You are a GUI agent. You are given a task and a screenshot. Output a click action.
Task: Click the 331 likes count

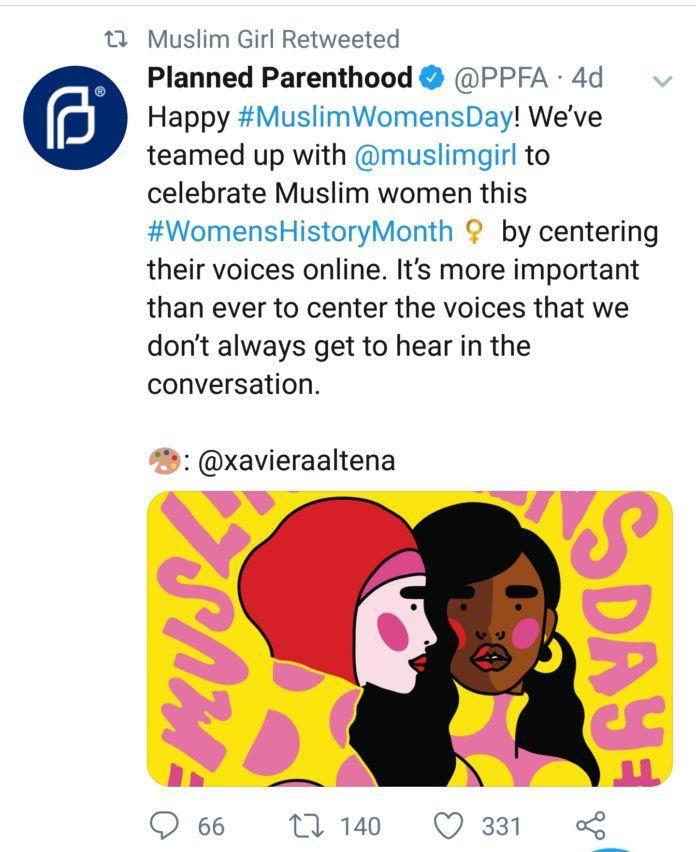(x=501, y=826)
